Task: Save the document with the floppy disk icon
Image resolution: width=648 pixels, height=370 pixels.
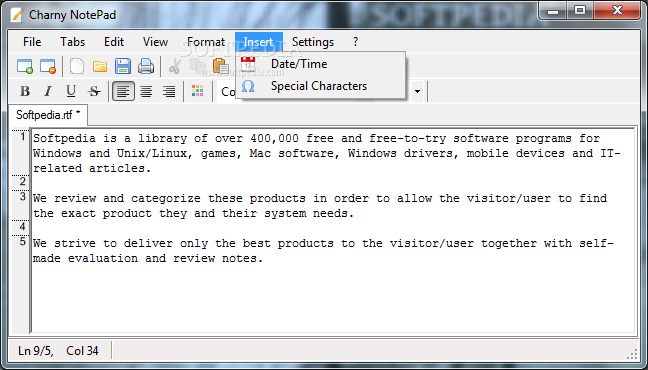Action: pyautogui.click(x=123, y=66)
